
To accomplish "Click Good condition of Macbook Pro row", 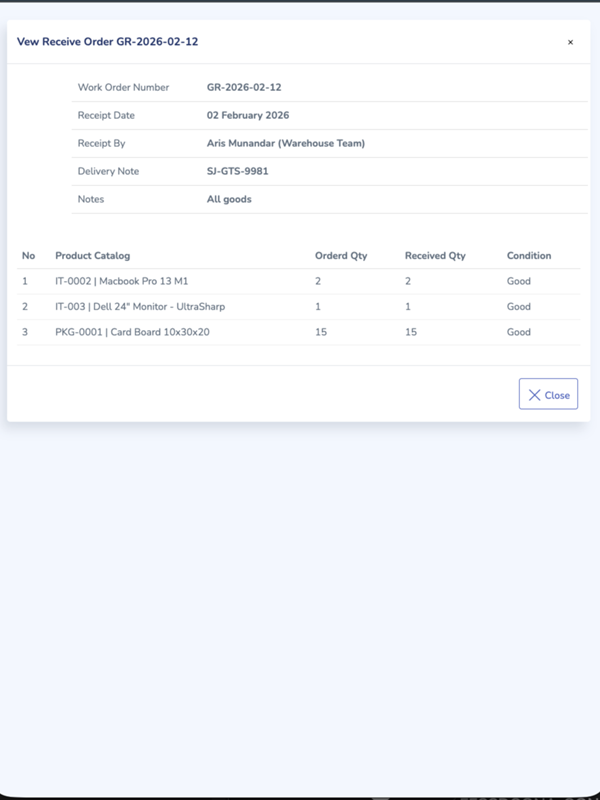I will pyautogui.click(x=519, y=281).
